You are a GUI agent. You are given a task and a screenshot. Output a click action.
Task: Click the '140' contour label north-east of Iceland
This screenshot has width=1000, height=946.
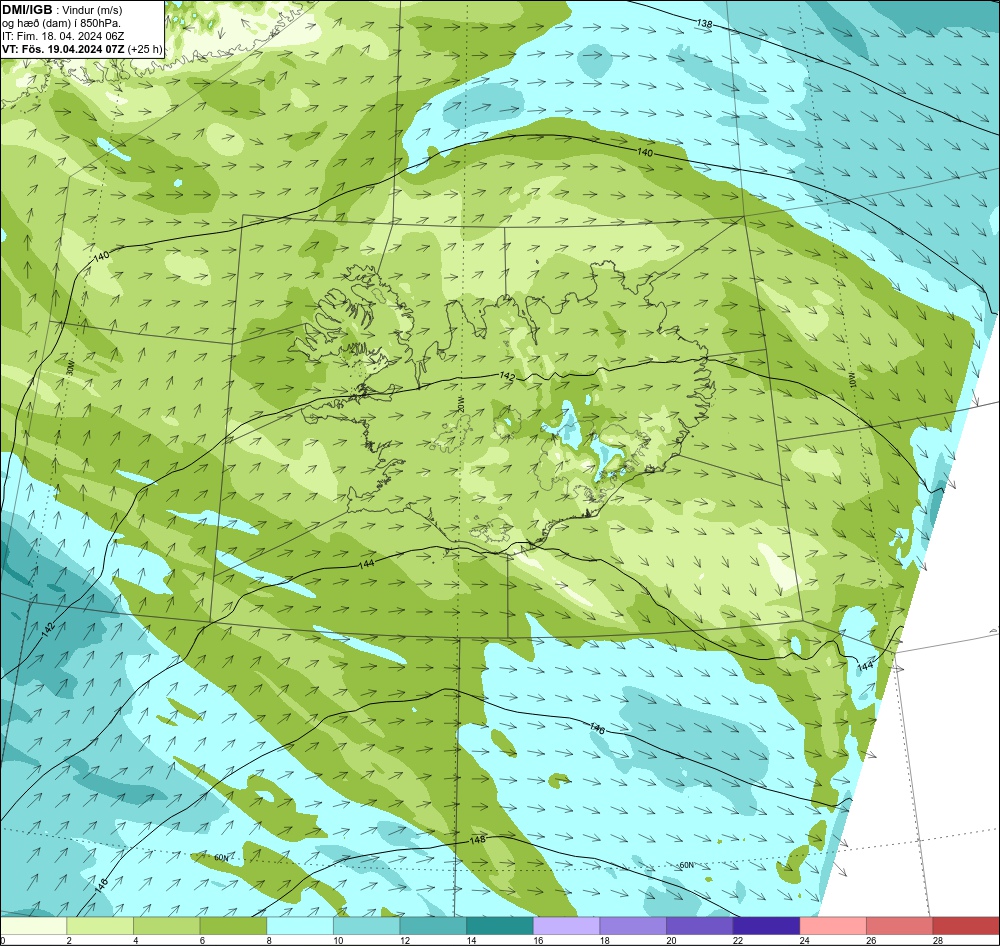pos(645,152)
